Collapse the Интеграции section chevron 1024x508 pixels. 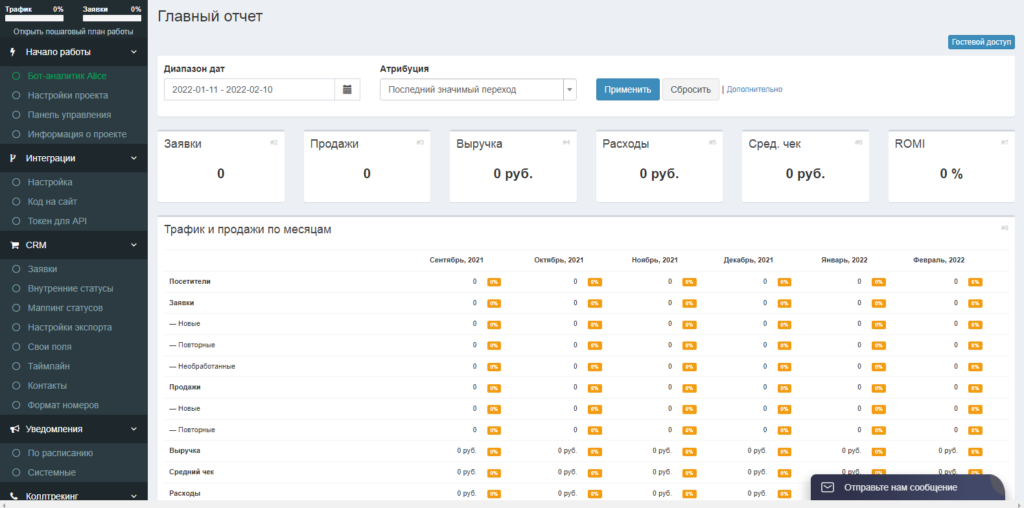click(x=133, y=158)
